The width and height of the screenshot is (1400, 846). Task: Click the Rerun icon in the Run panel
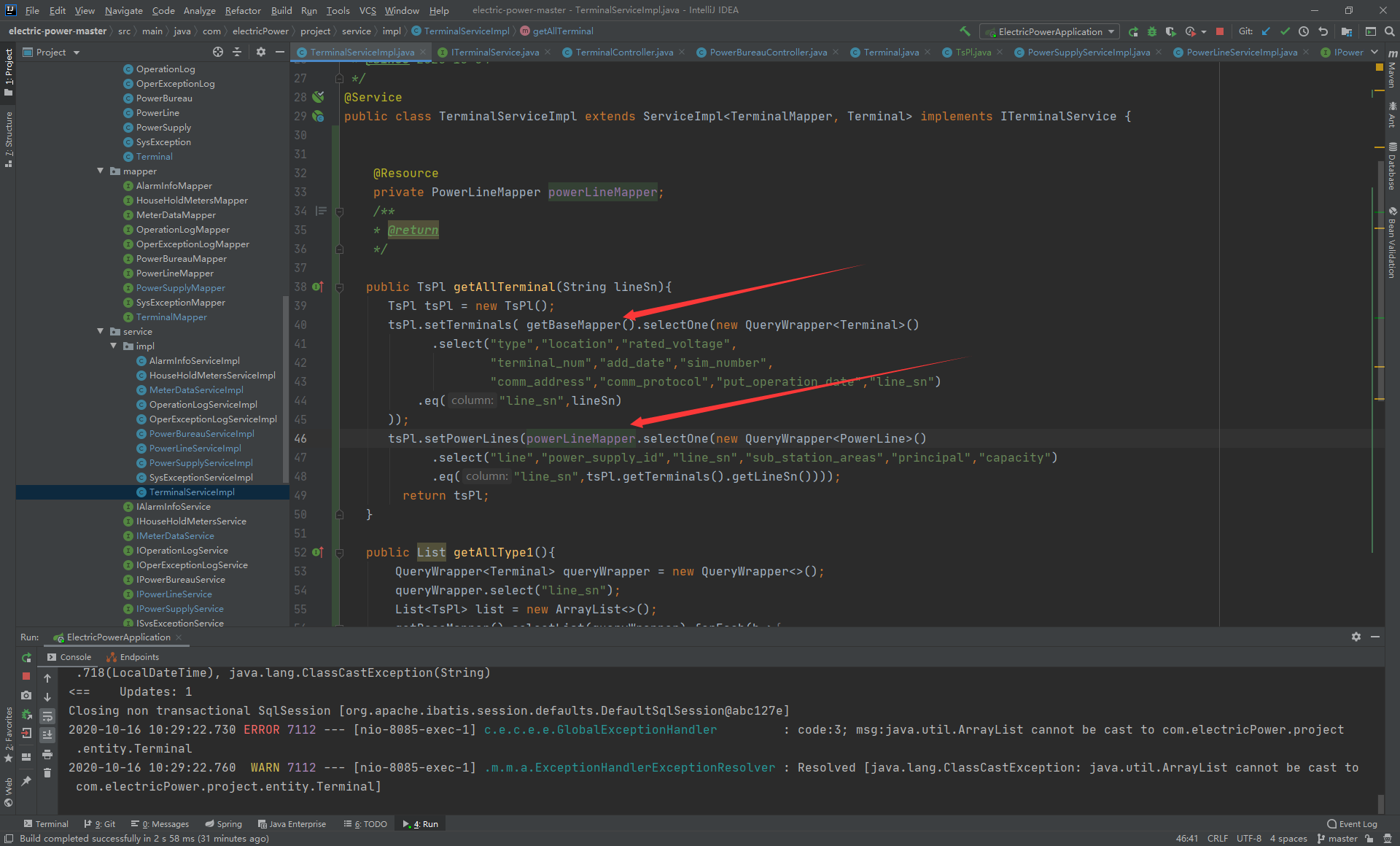point(26,657)
